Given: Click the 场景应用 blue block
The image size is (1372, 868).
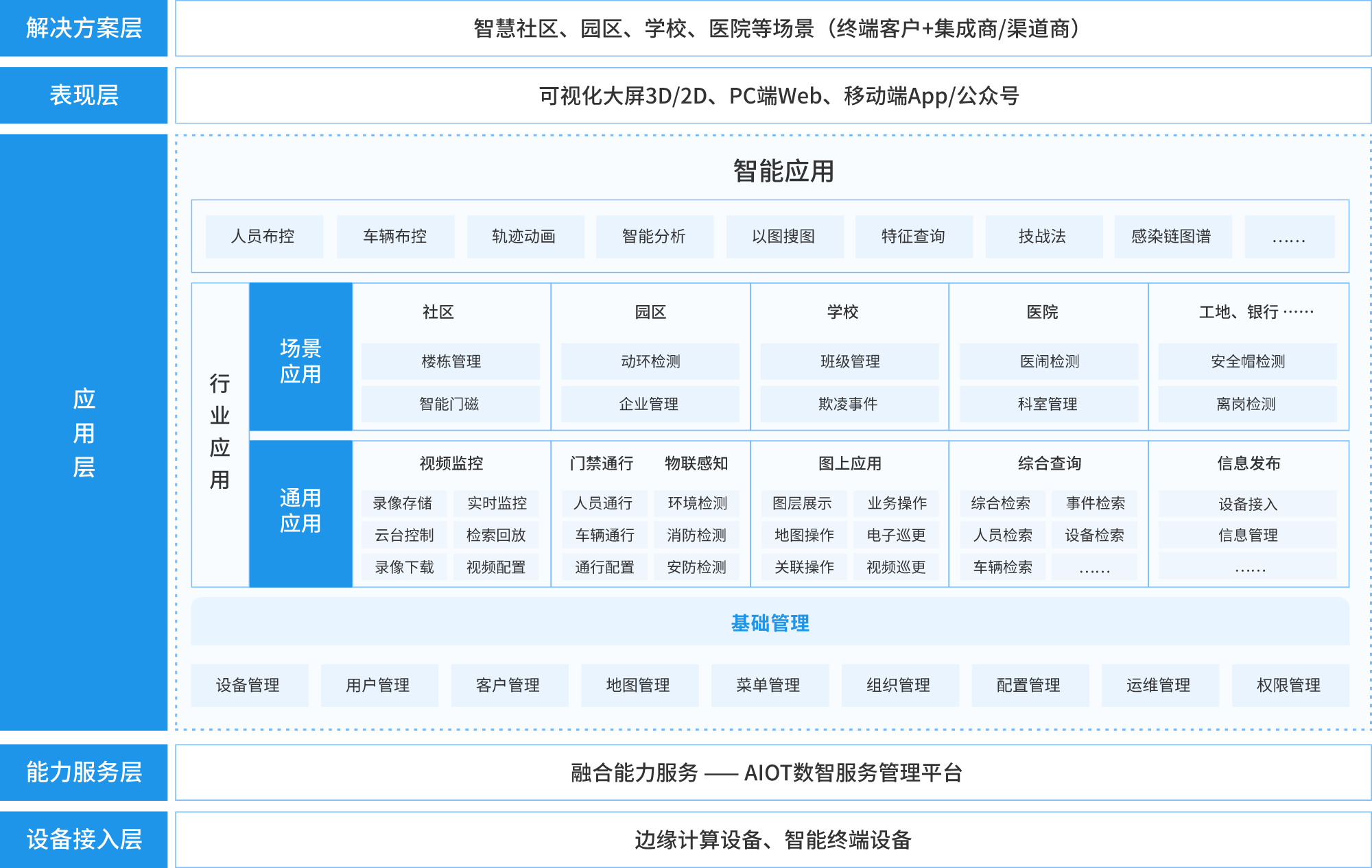Looking at the screenshot, I should [300, 361].
